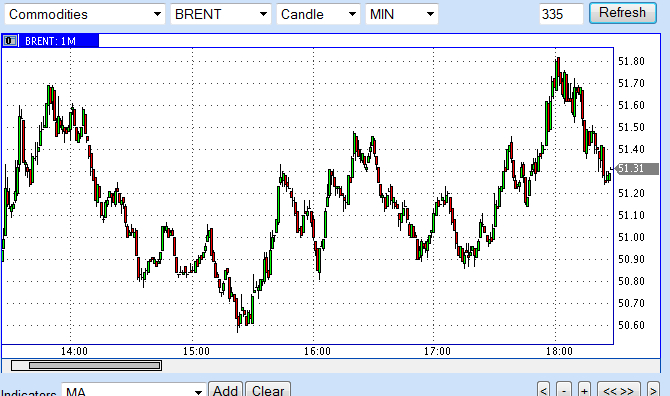
Task: Click the Add indicator button
Action: coord(226,390)
